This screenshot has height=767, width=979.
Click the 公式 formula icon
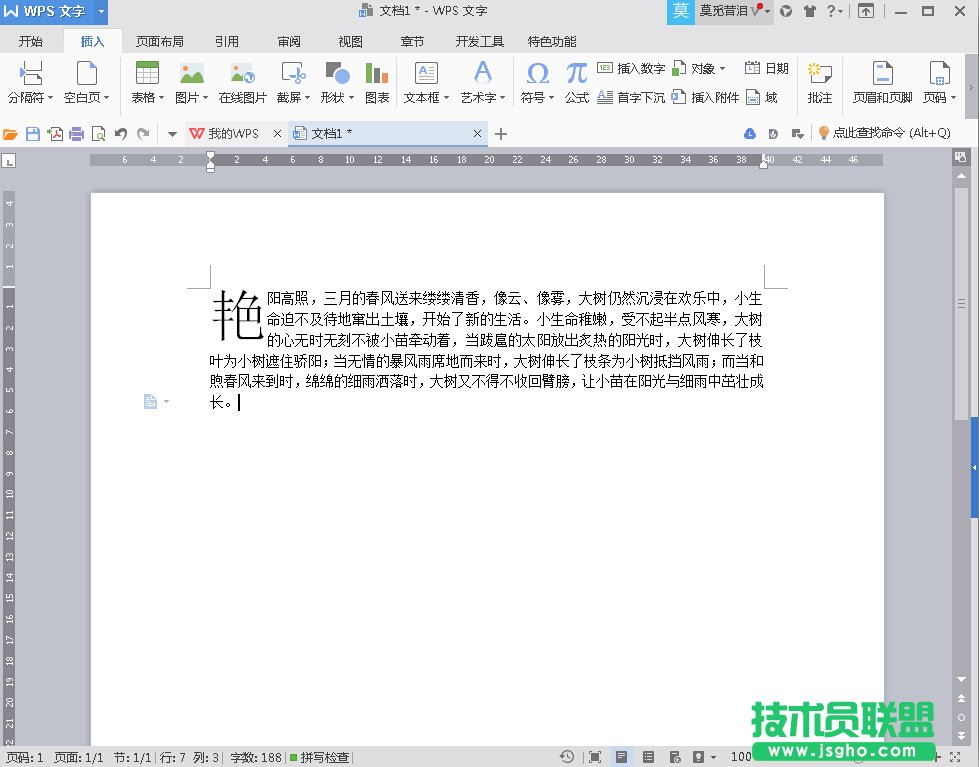point(576,82)
